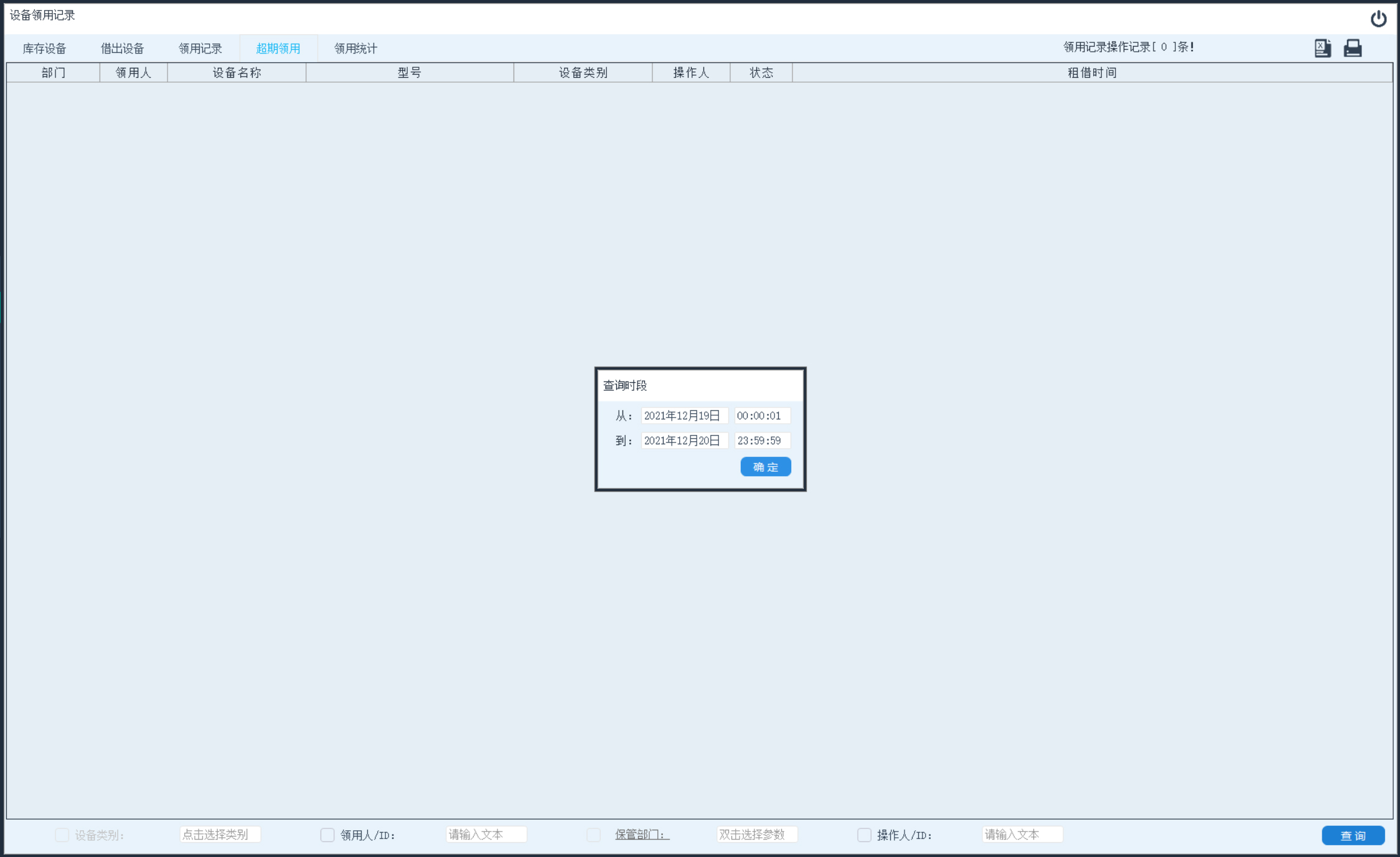1400x857 pixels.
Task: Check the 设备类别 checkbox
Action: (62, 835)
